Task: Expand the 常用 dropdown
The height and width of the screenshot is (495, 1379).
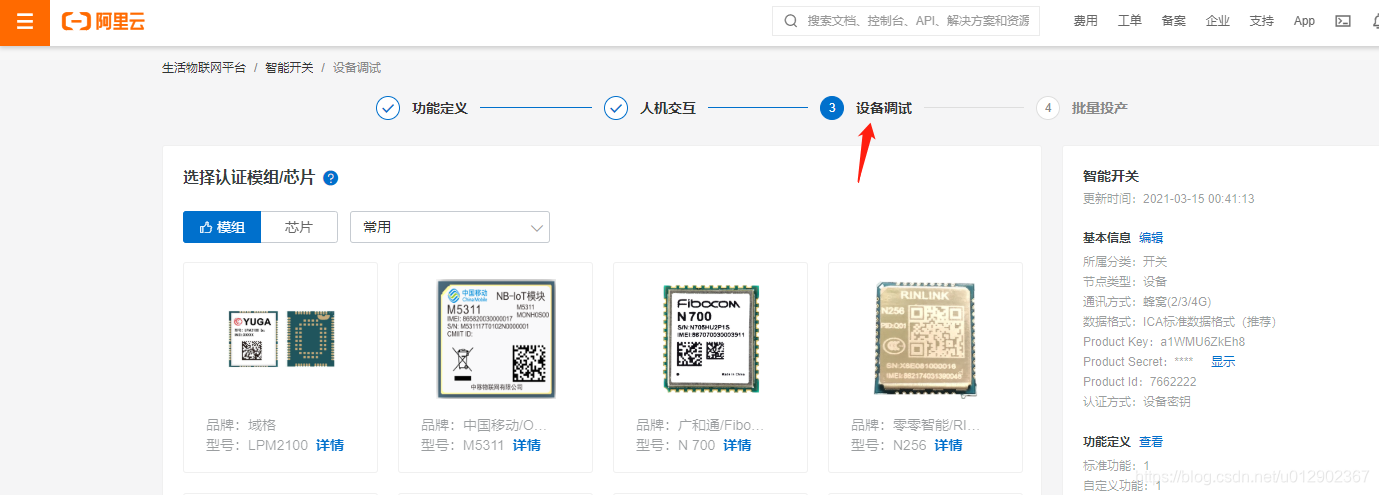Action: [450, 227]
